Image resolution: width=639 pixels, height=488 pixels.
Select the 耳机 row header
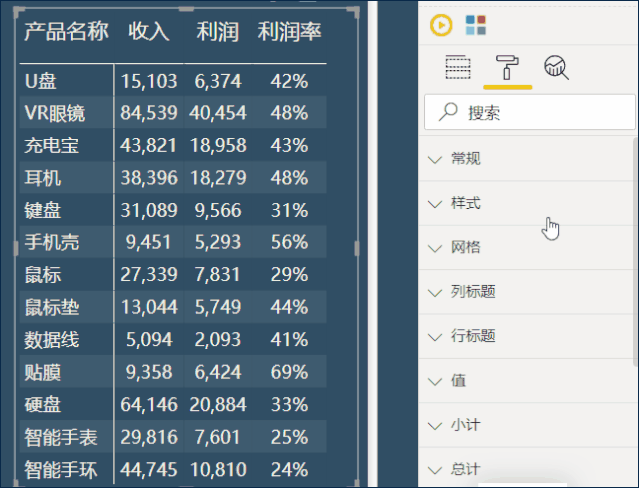point(42,178)
